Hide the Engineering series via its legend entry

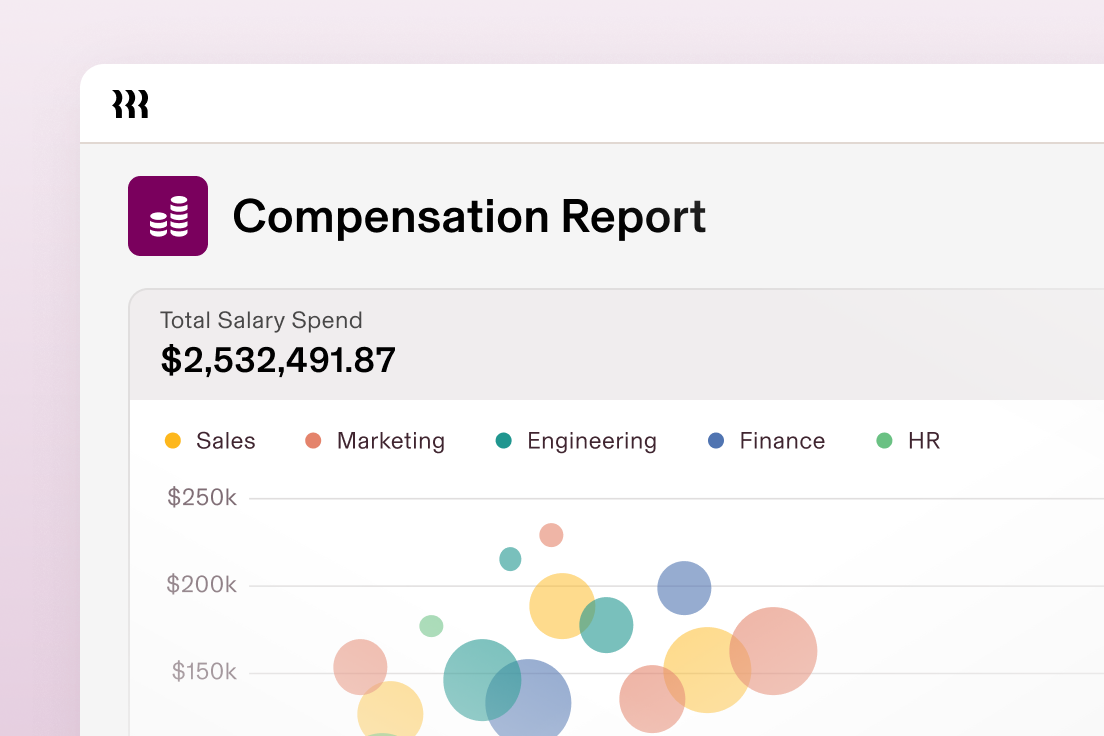pyautogui.click(x=575, y=440)
